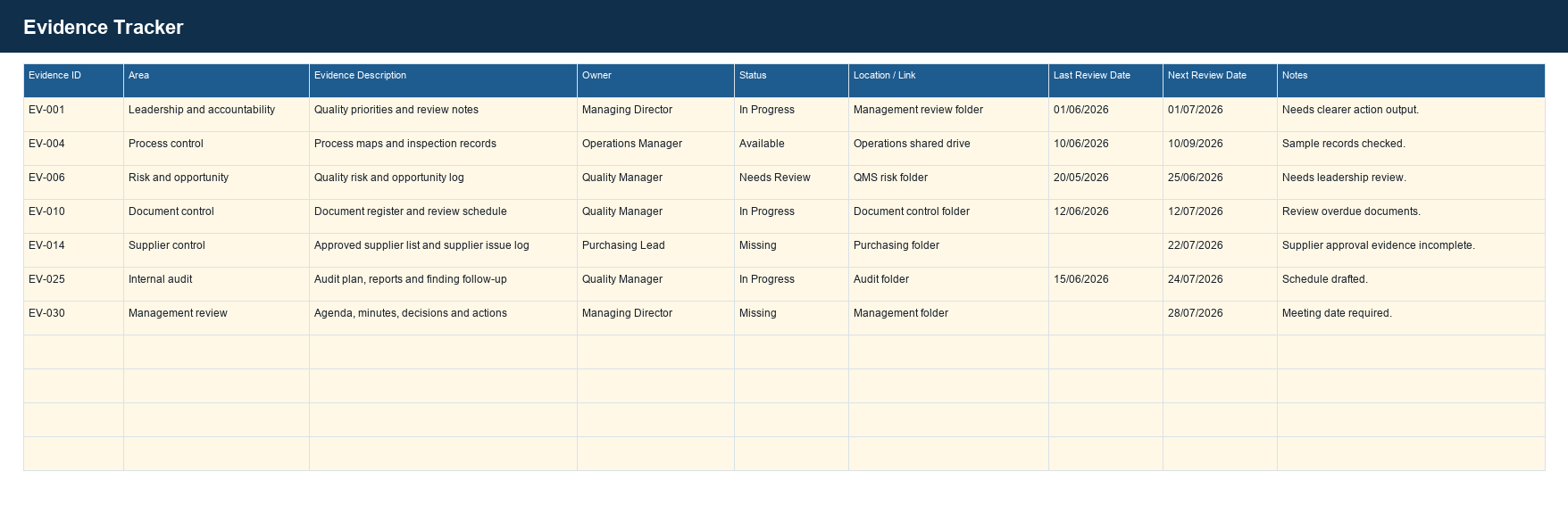The image size is (1568, 505).
Task: Select the Owner column header
Action: (655, 80)
